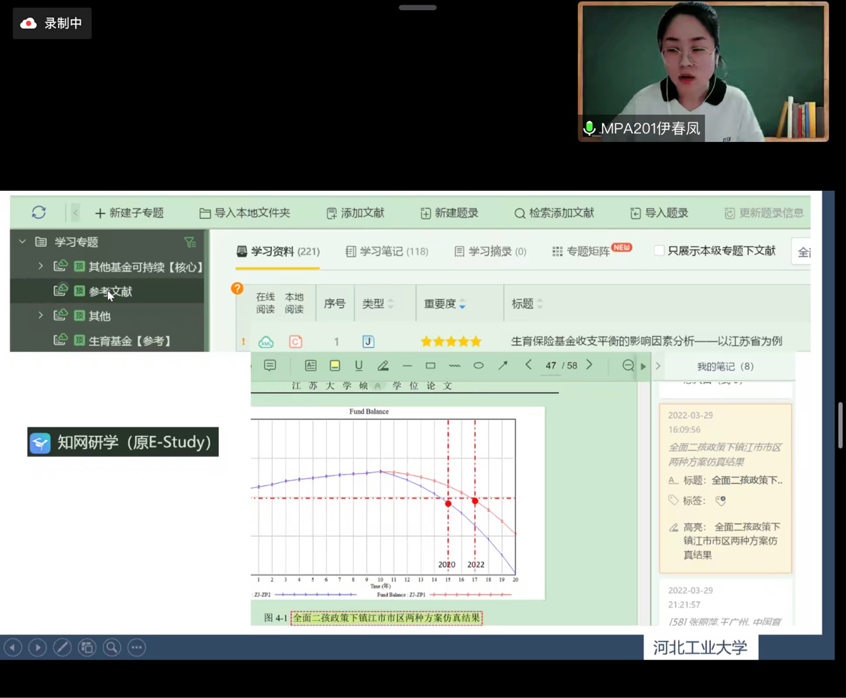
Task: Click the 新建子专题 button
Action: [x=129, y=213]
